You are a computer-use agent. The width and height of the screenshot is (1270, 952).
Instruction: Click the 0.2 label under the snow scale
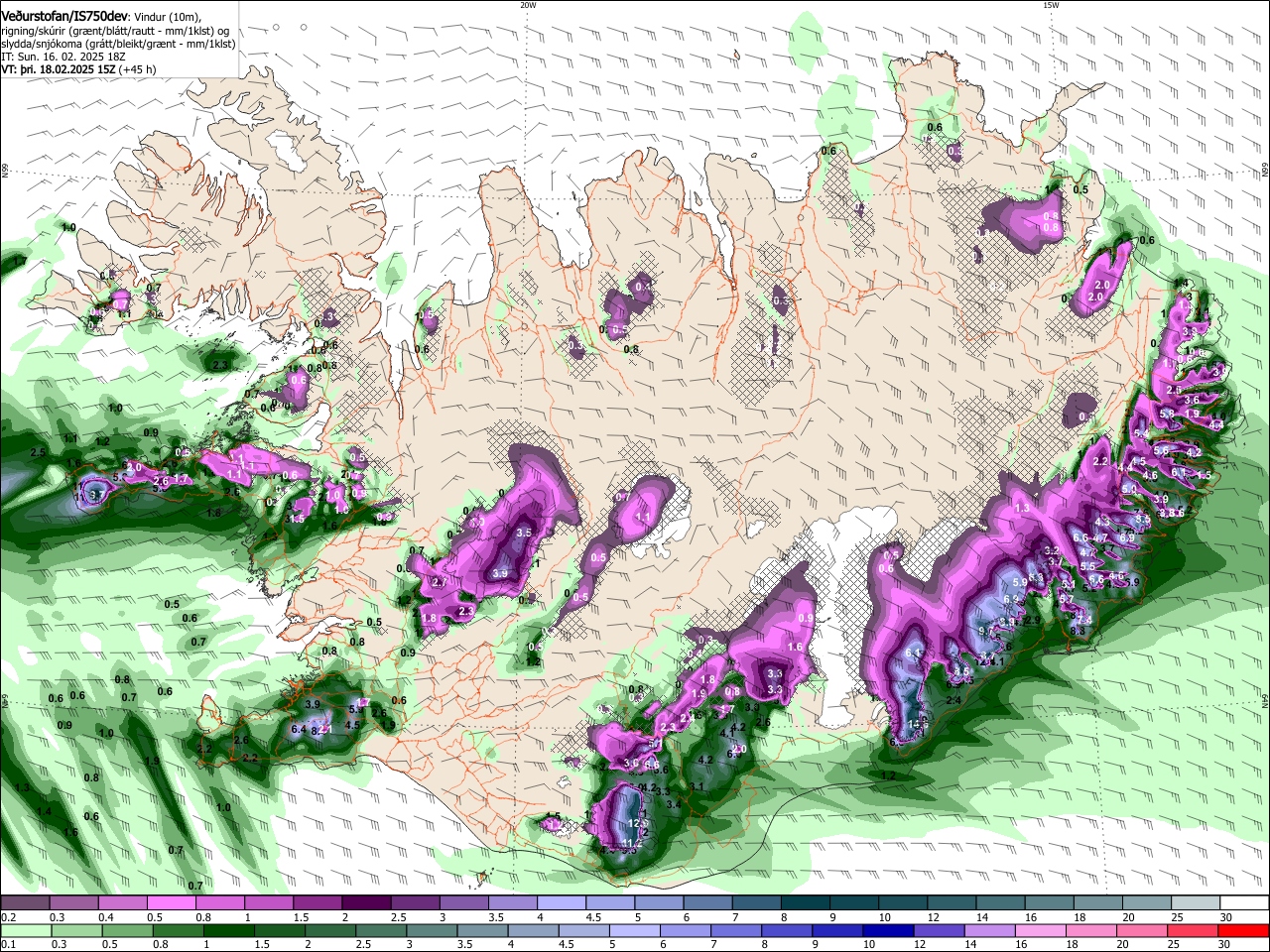[9, 917]
